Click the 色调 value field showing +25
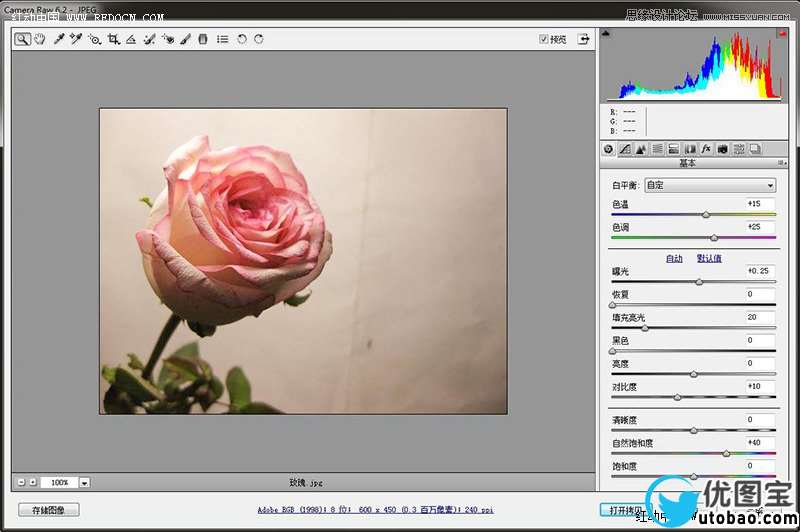The width and height of the screenshot is (800, 532). click(760, 226)
